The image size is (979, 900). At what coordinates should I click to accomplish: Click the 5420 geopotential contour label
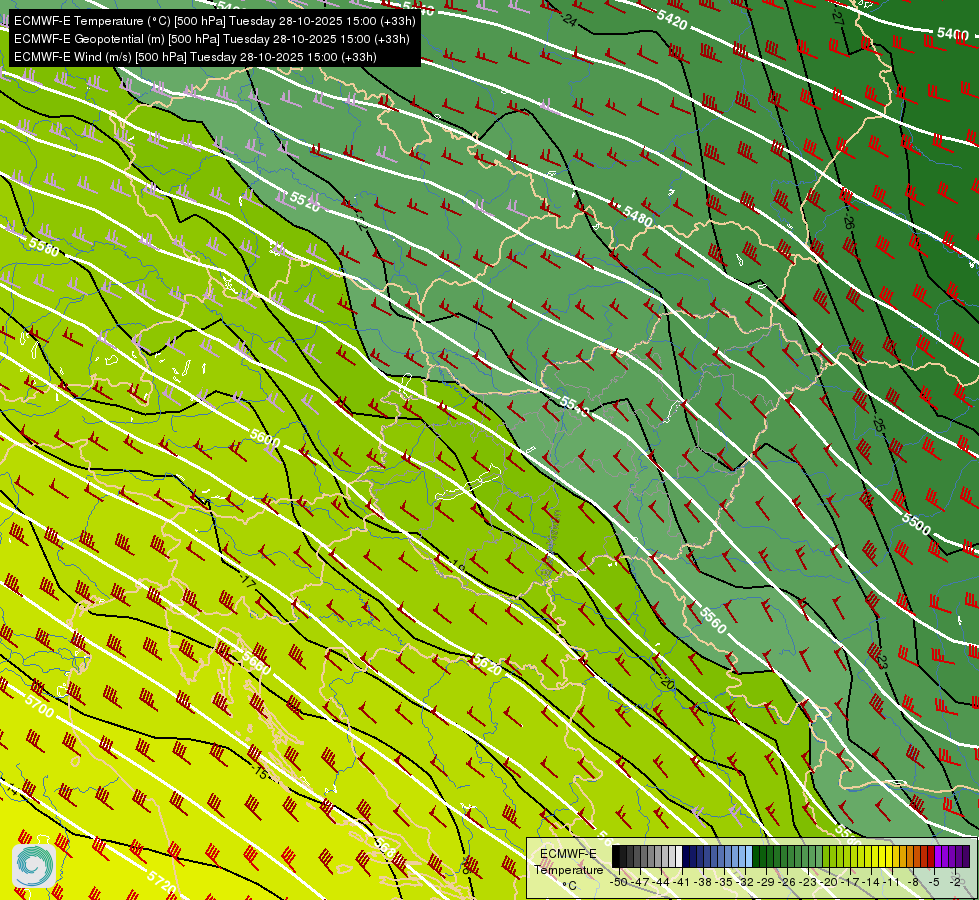click(672, 20)
